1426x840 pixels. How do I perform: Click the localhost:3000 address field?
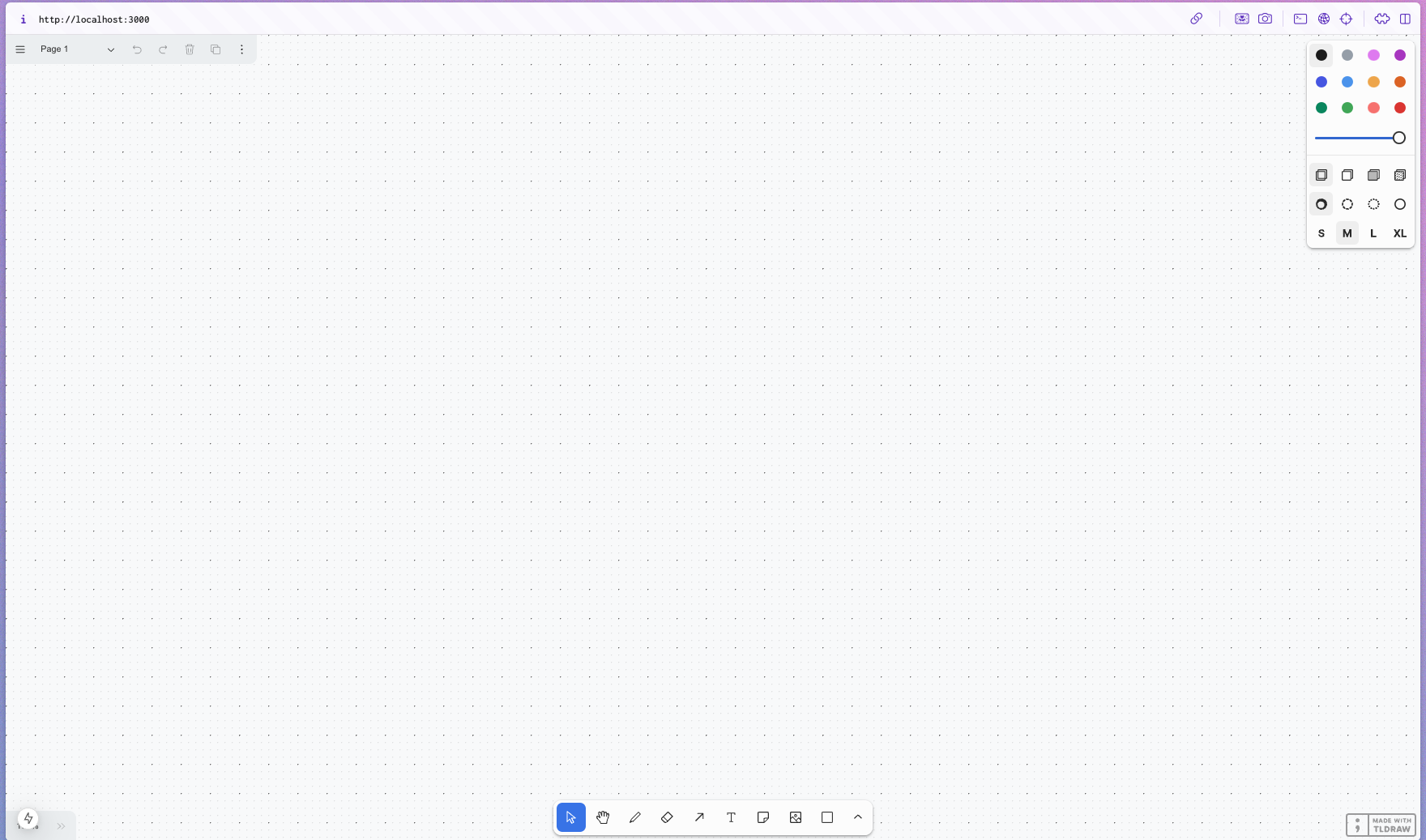[94, 19]
